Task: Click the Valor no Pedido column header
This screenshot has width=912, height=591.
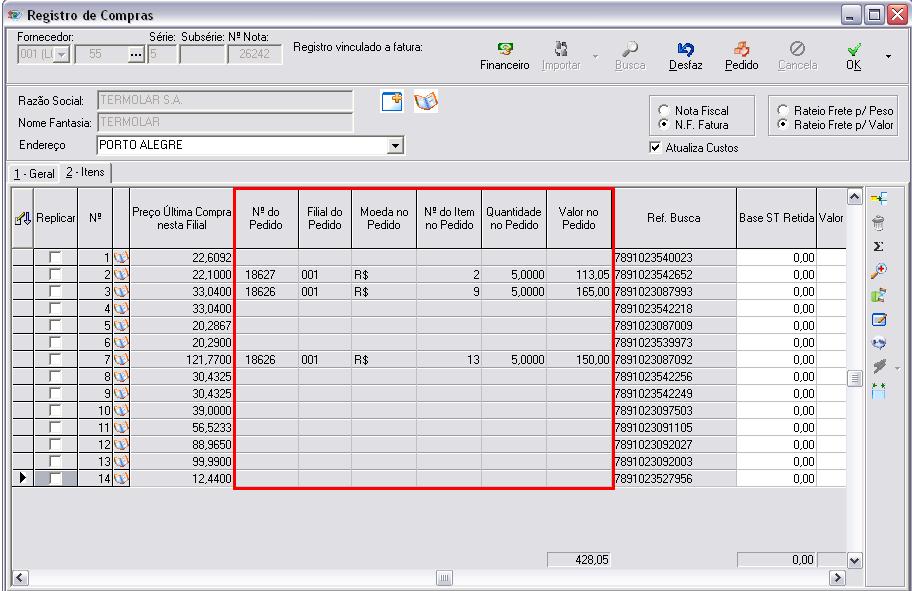Action: (x=578, y=218)
